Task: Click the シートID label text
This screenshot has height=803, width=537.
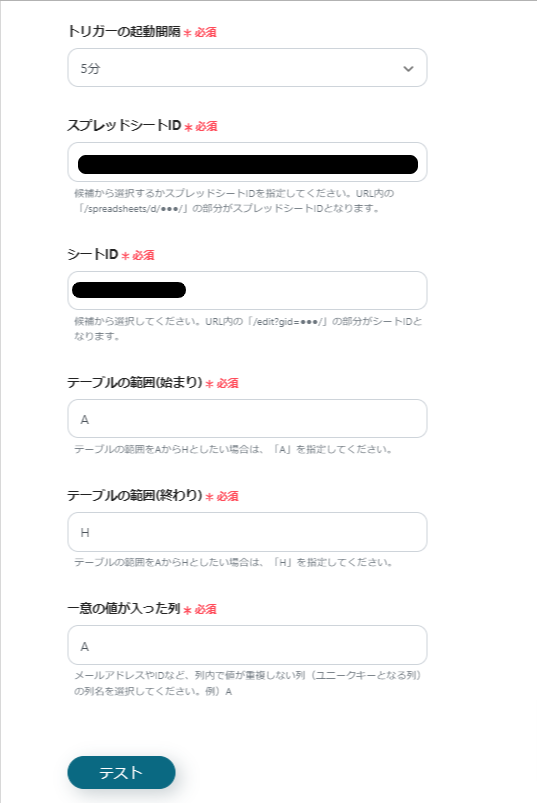Action: [x=93, y=255]
